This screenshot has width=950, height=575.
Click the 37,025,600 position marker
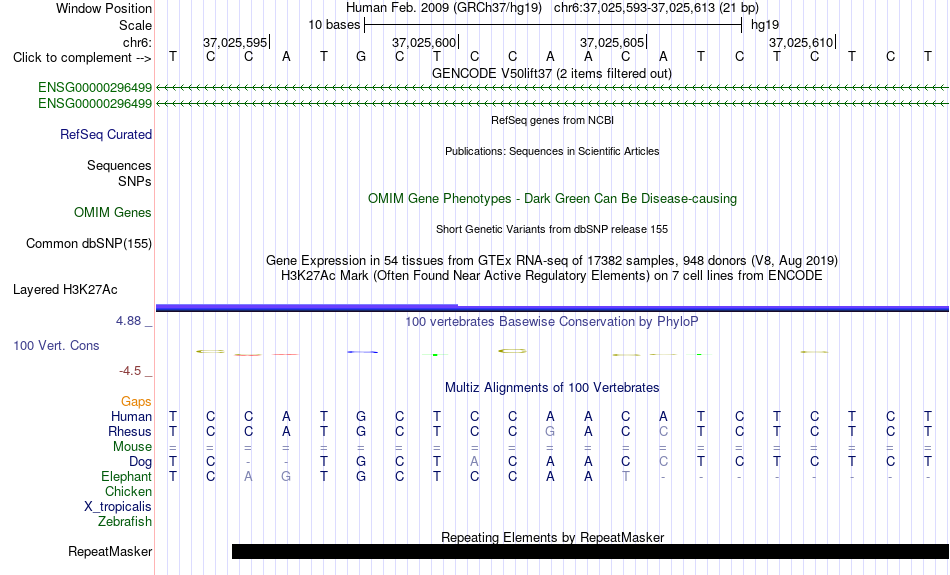(x=424, y=42)
